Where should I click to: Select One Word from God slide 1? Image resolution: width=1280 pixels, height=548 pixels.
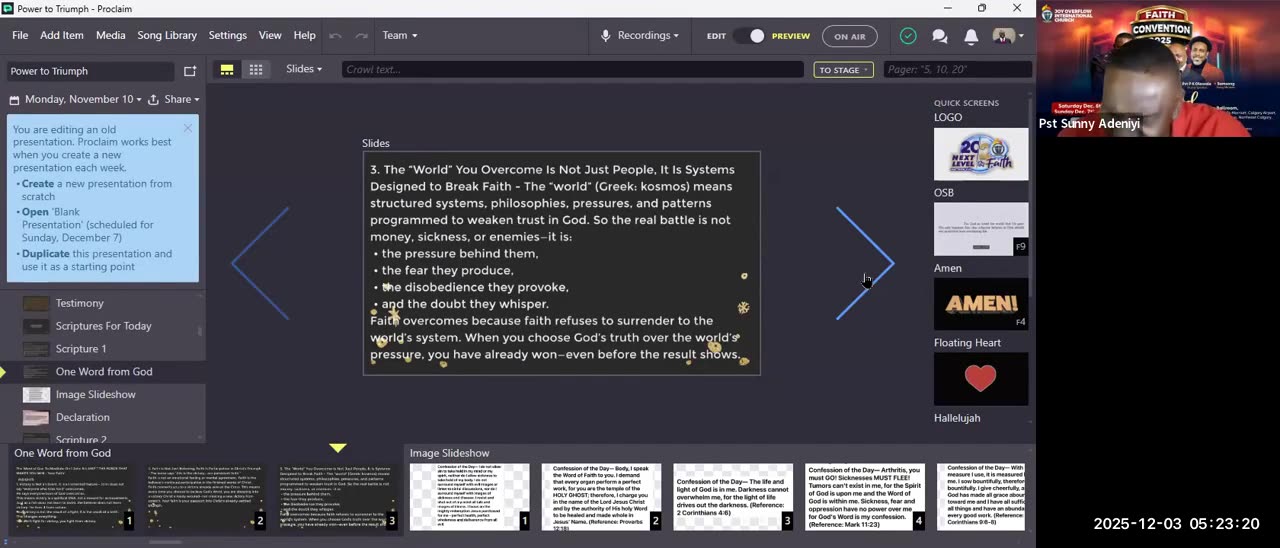(x=73, y=496)
